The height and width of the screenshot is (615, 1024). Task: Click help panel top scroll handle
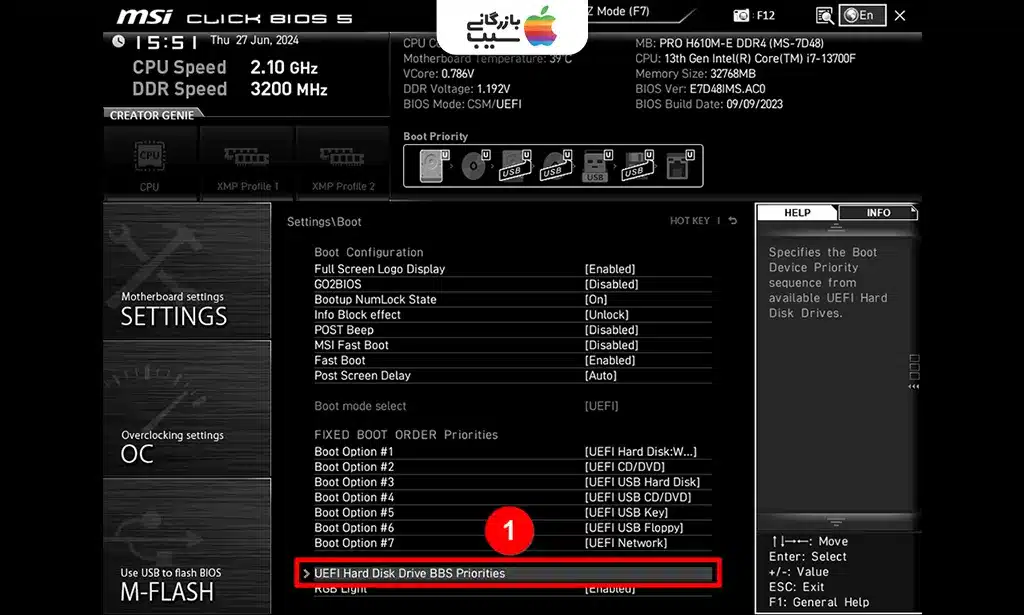835,228
